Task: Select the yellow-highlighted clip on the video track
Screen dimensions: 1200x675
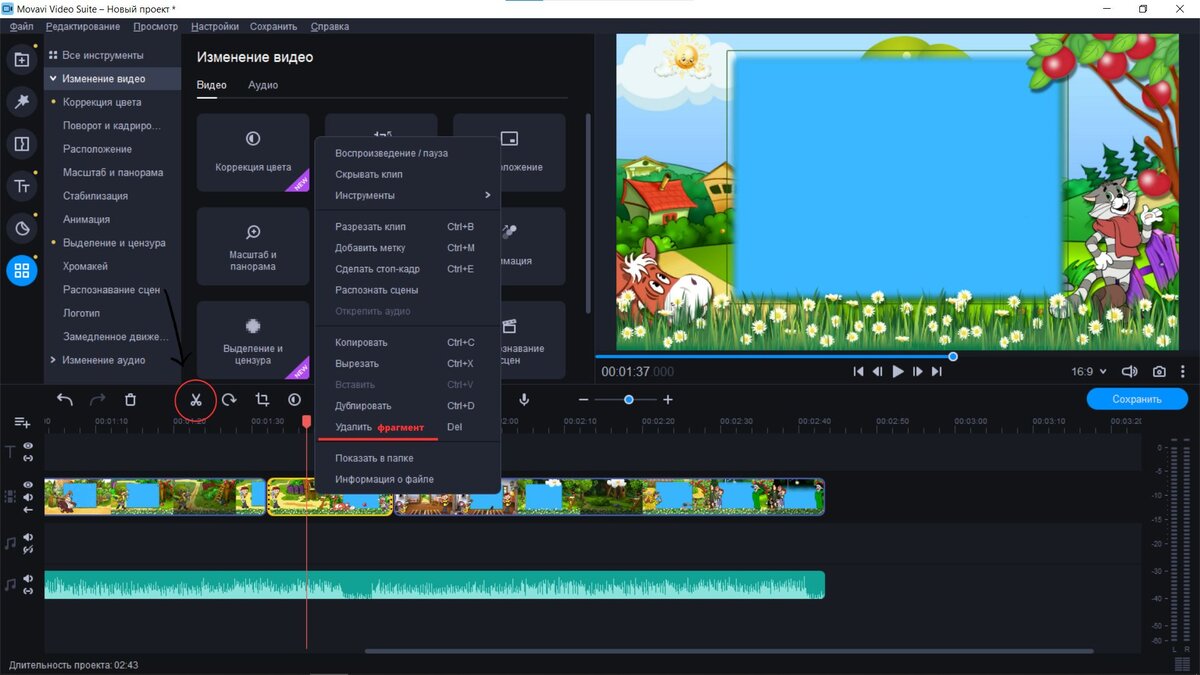Action: point(330,496)
